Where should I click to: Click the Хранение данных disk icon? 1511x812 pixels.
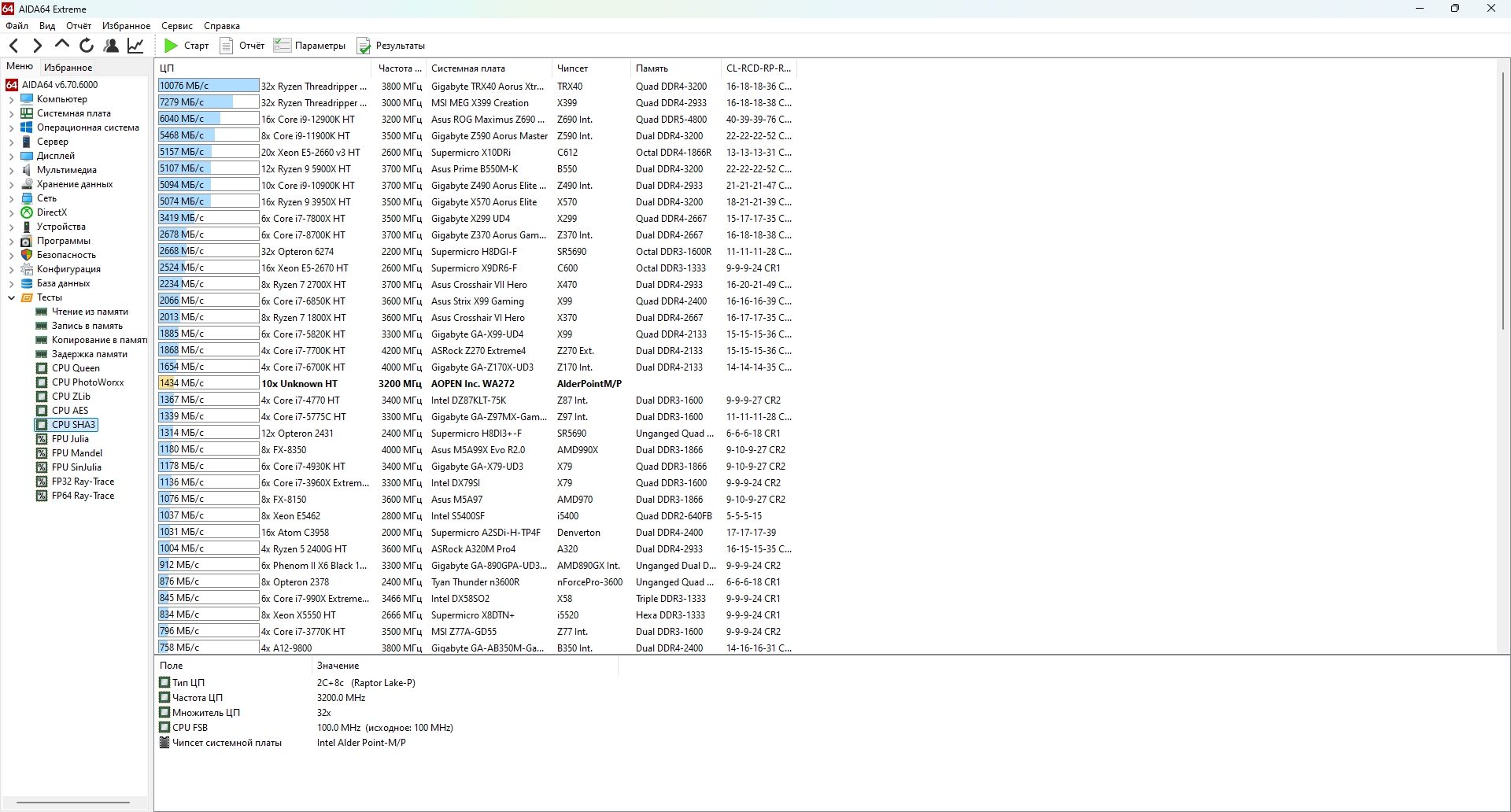(27, 184)
